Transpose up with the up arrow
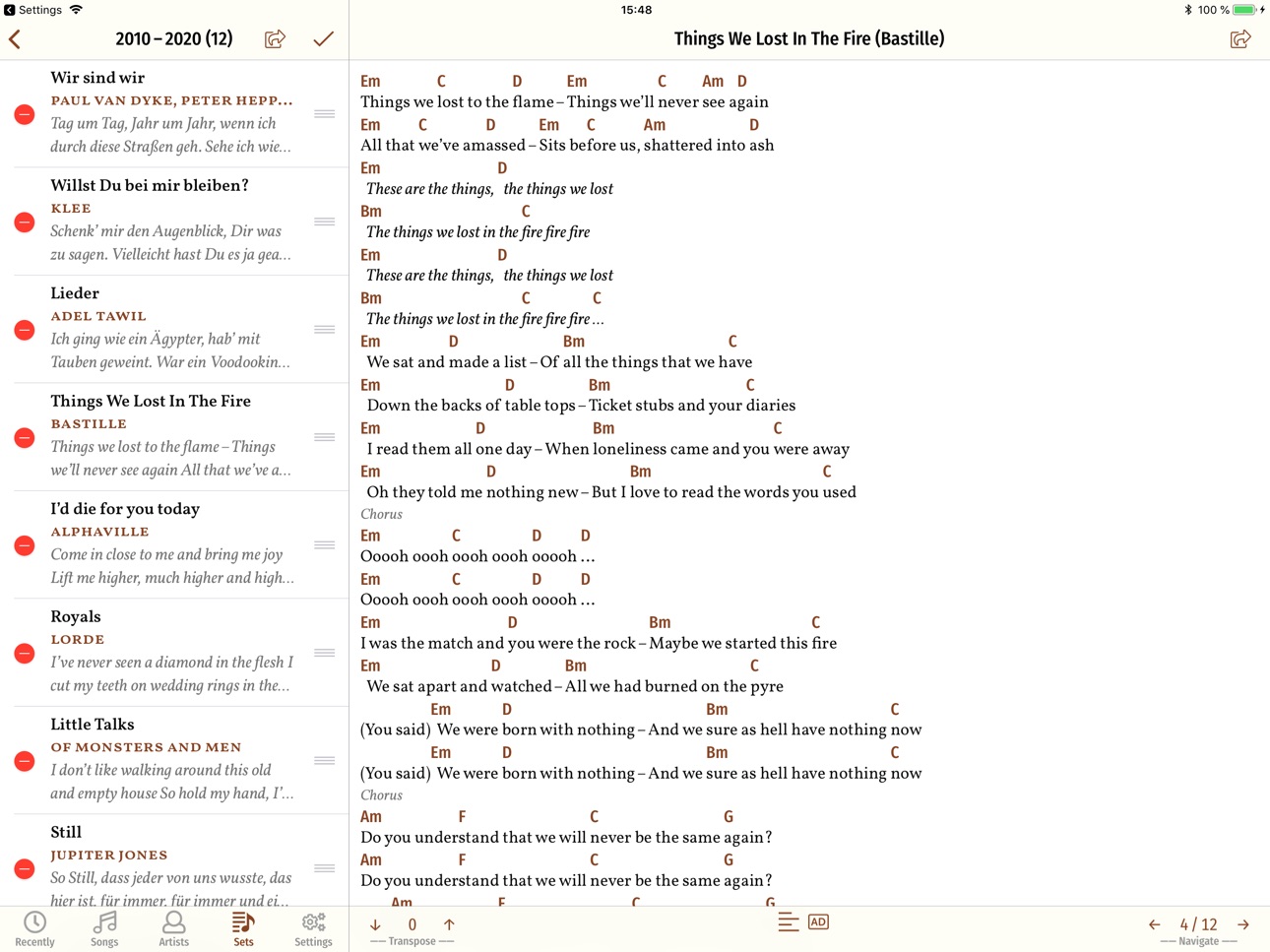 coord(449,924)
